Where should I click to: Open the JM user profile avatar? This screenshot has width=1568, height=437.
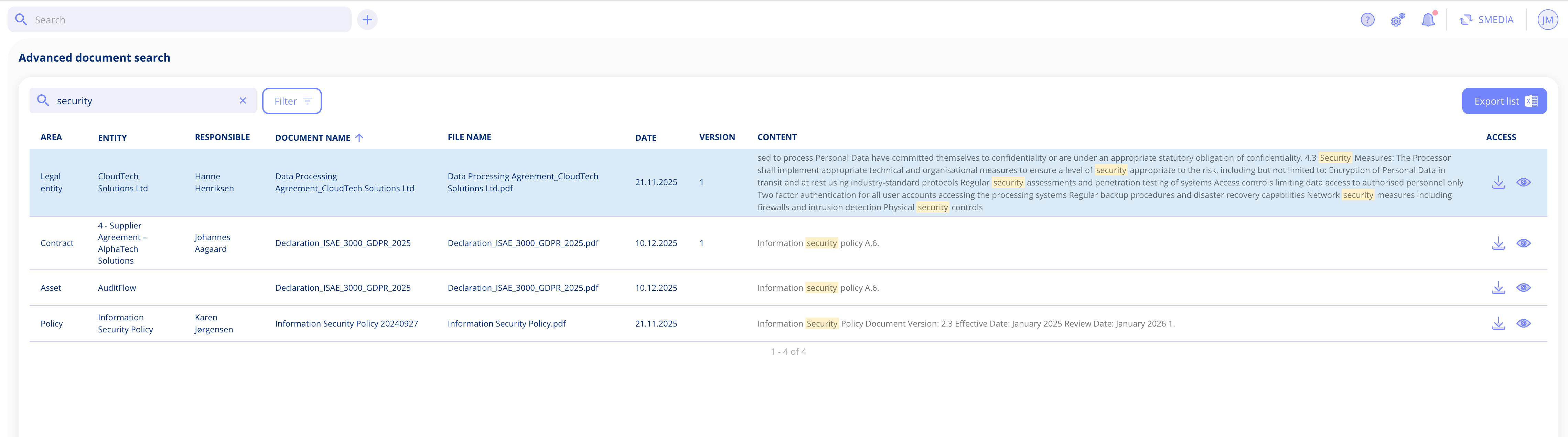point(1548,20)
